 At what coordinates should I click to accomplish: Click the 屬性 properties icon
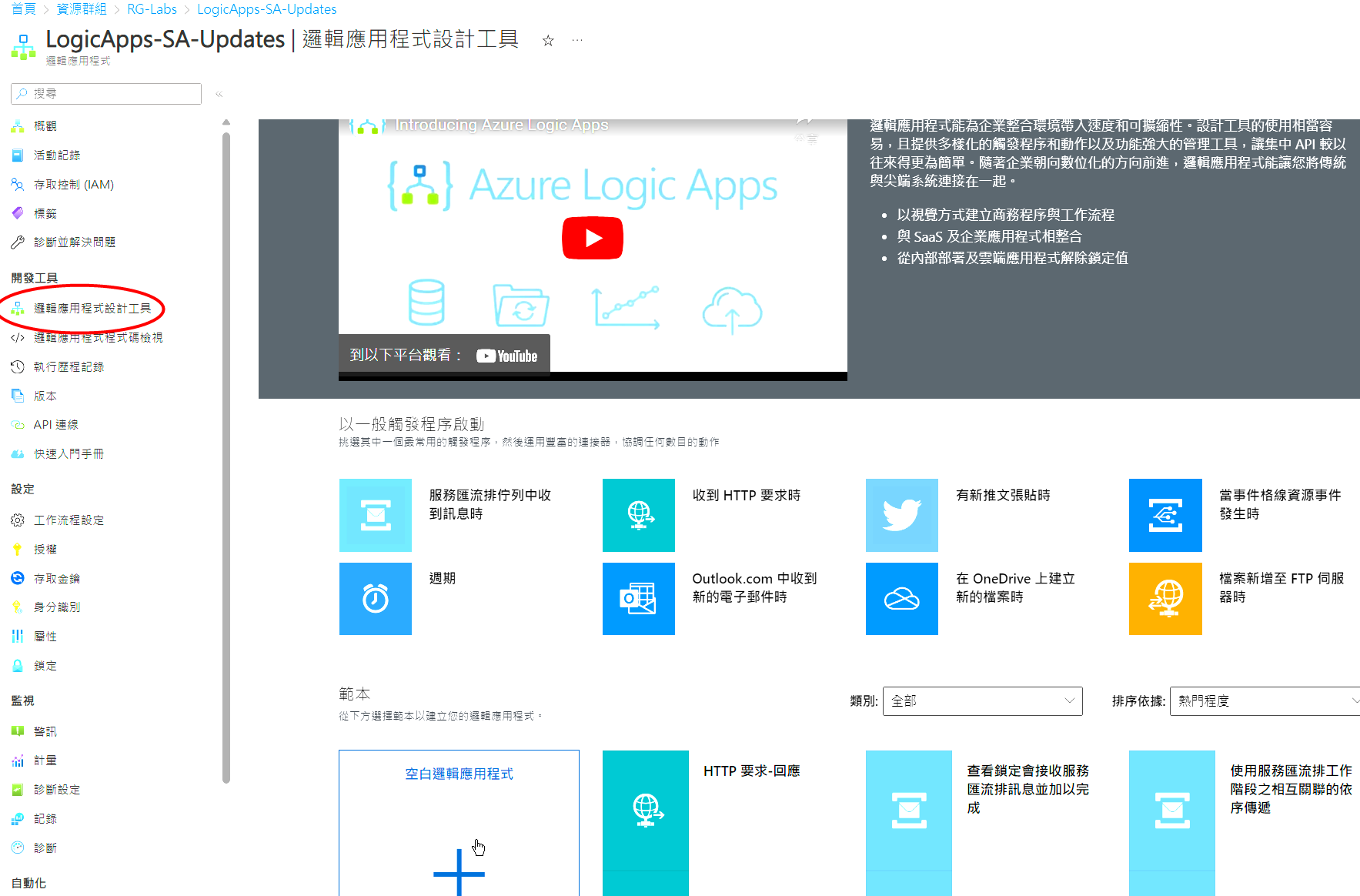pos(18,636)
